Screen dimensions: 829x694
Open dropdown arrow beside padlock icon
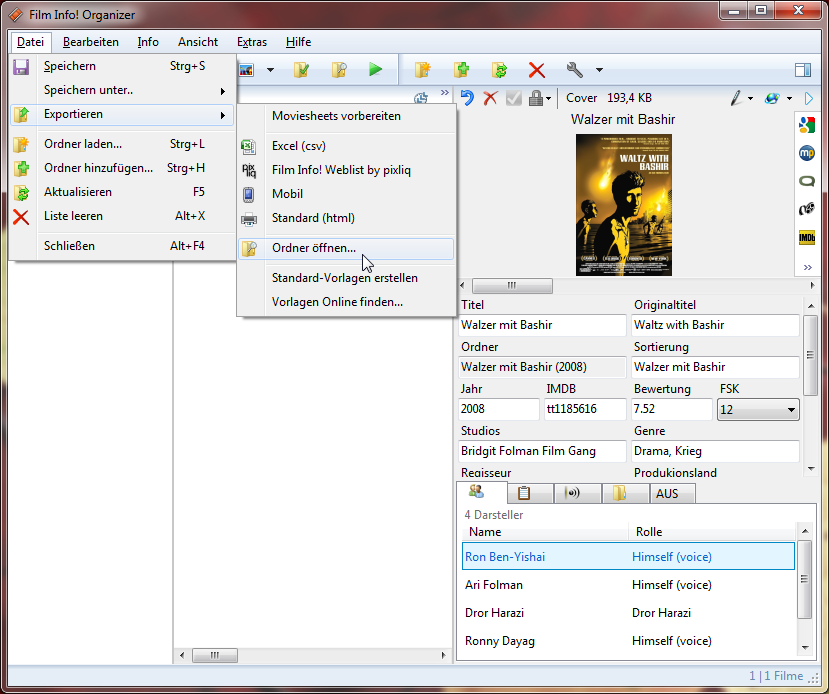(549, 98)
